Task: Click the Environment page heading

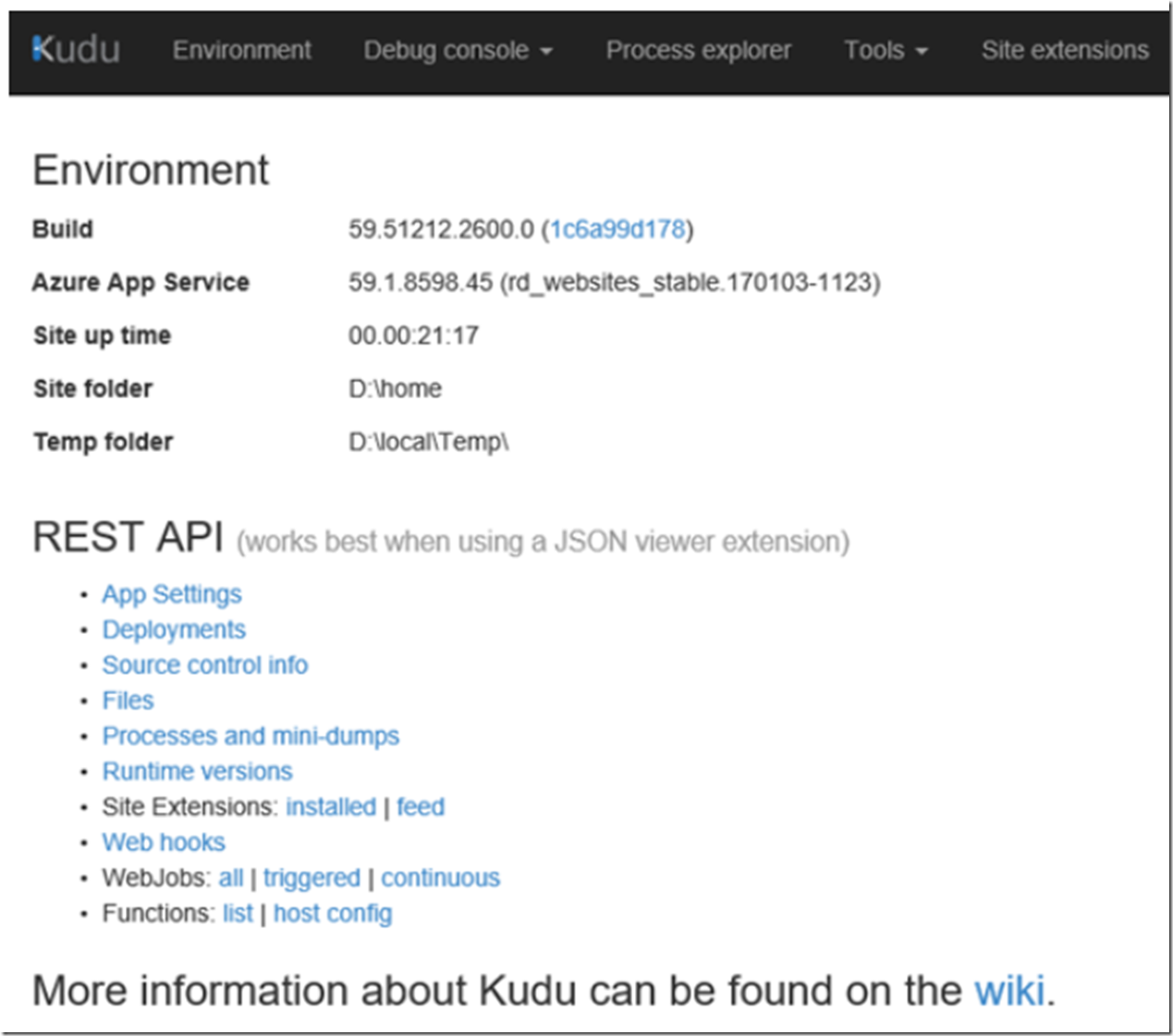Action: [151, 170]
